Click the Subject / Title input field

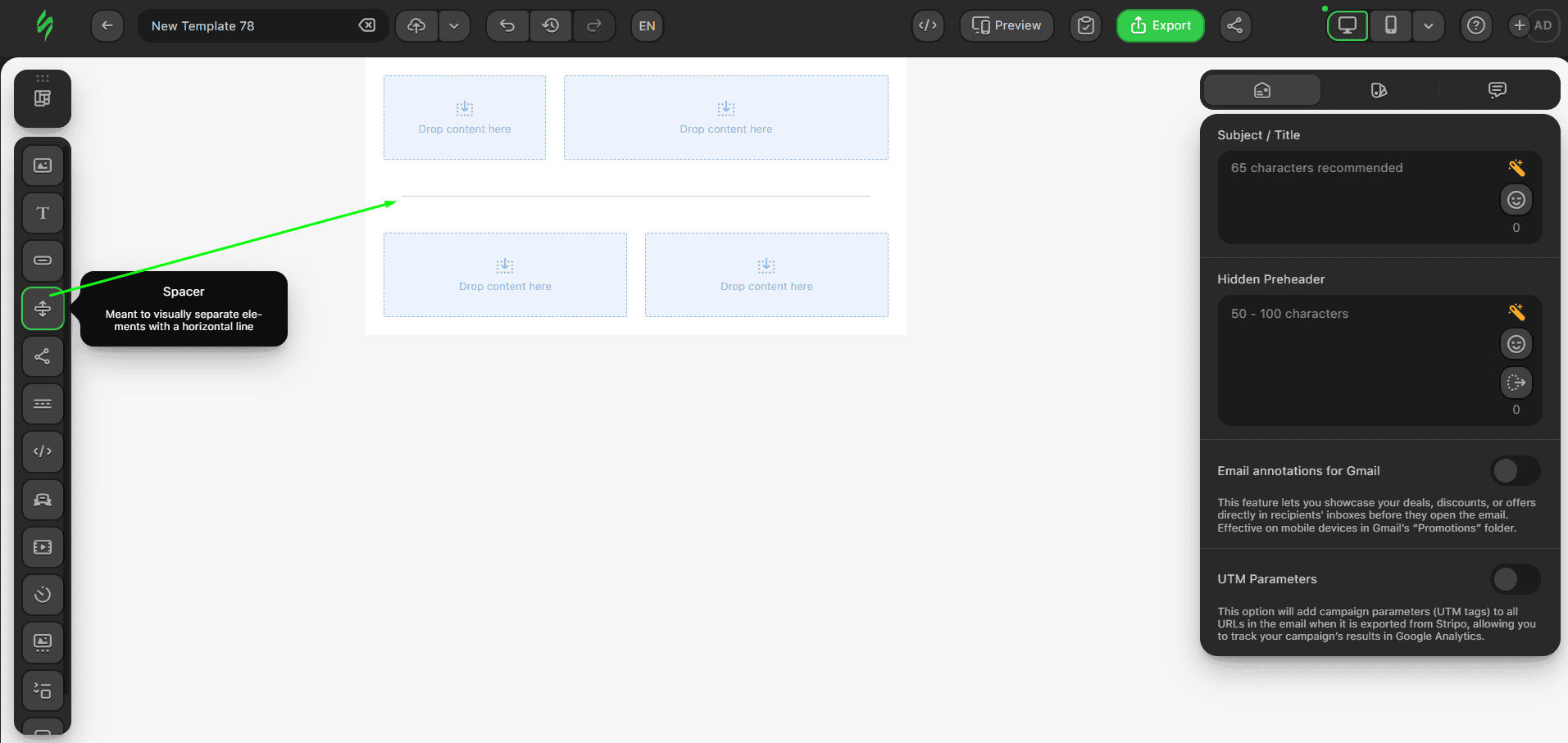[x=1361, y=197]
